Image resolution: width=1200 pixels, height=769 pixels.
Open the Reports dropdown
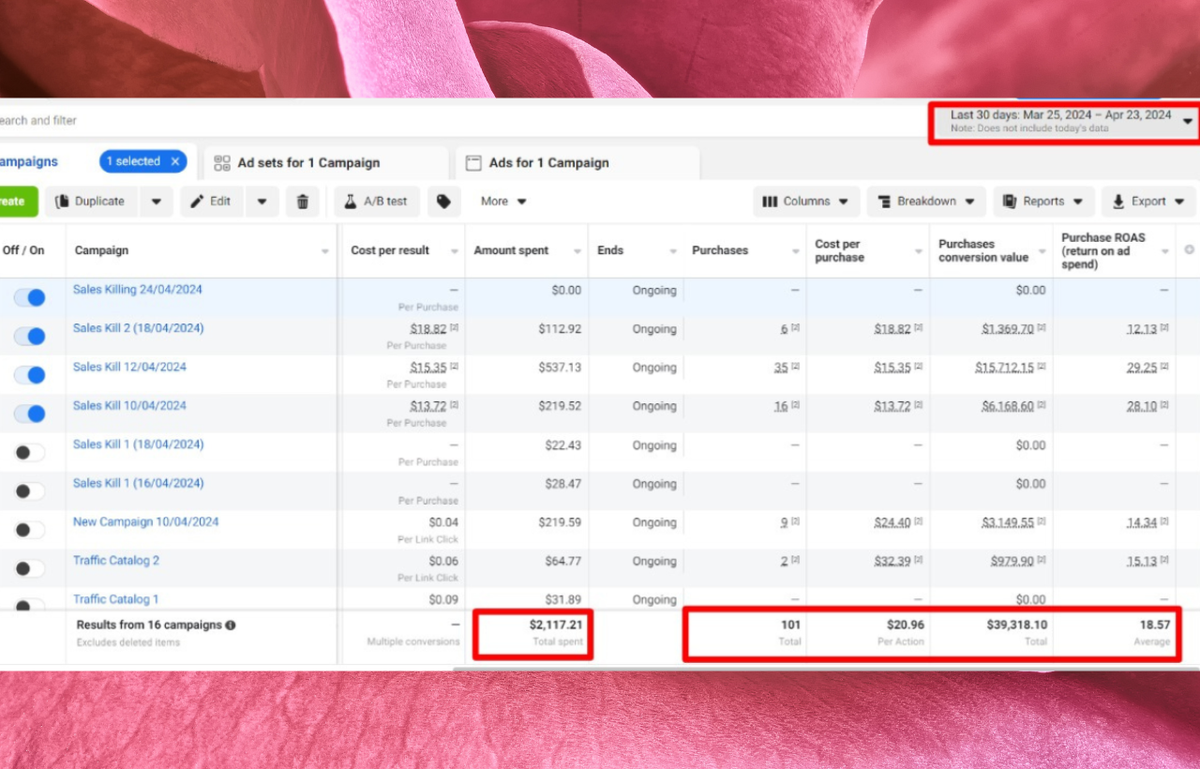(1044, 201)
